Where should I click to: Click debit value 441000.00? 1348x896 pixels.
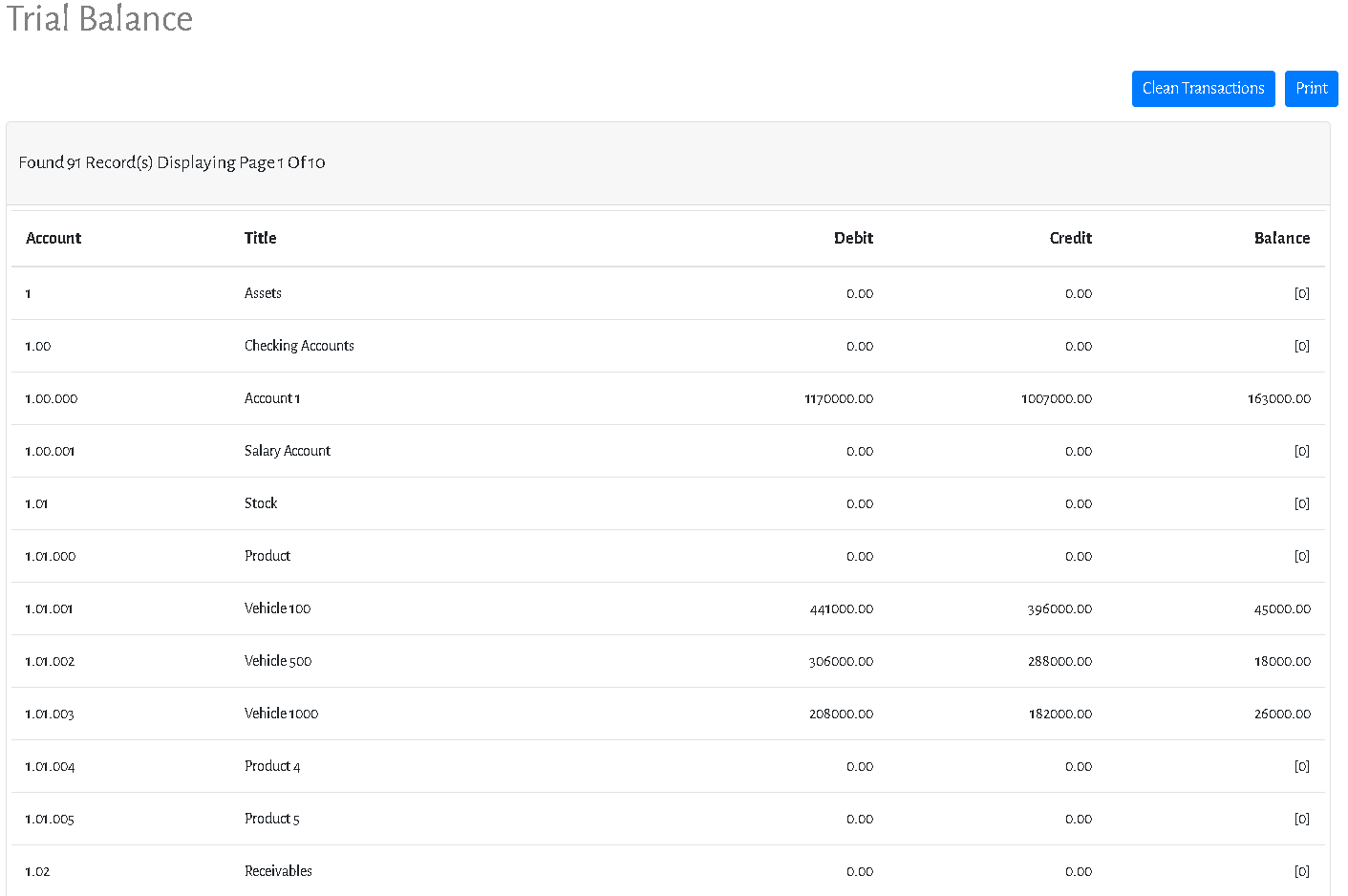click(x=842, y=608)
